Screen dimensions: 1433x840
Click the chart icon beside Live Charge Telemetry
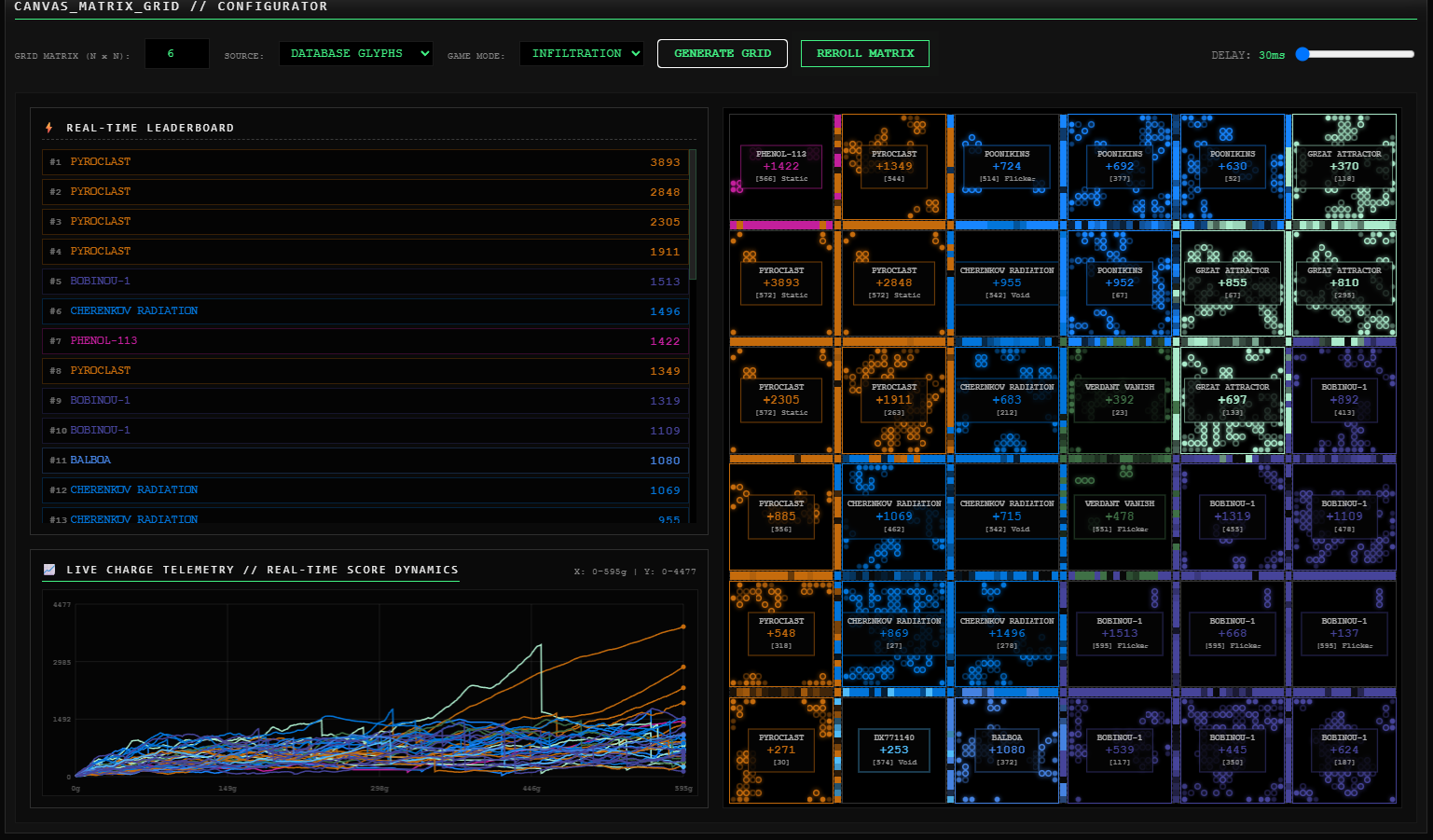[49, 570]
